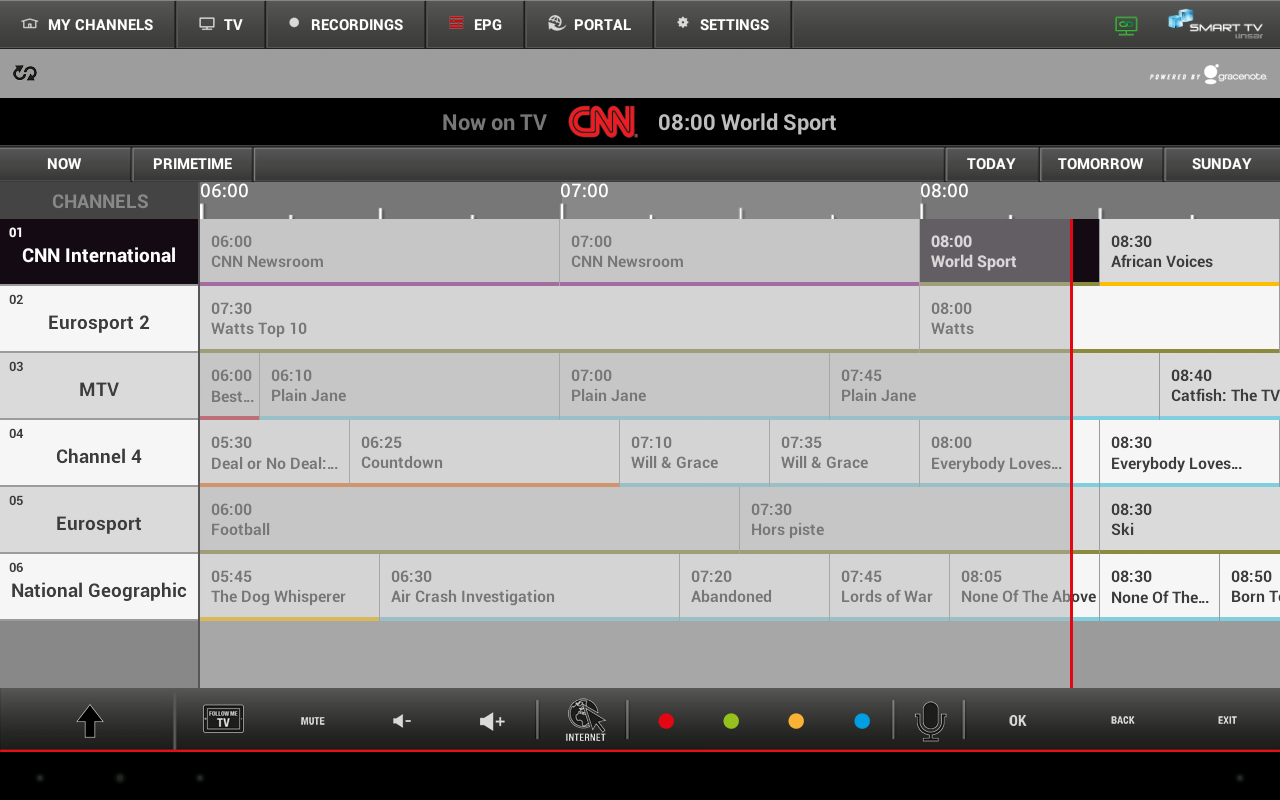Select 08:40 Catfish: The TV show

(1220, 386)
